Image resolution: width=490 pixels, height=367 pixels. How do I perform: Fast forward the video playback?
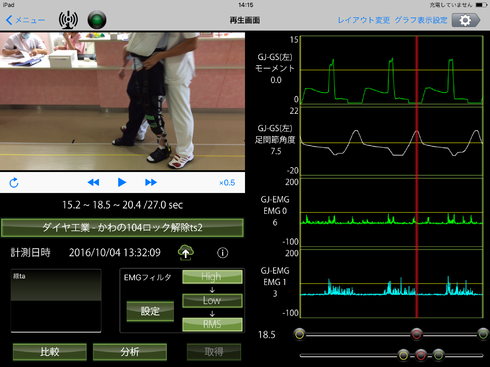pyautogui.click(x=151, y=182)
